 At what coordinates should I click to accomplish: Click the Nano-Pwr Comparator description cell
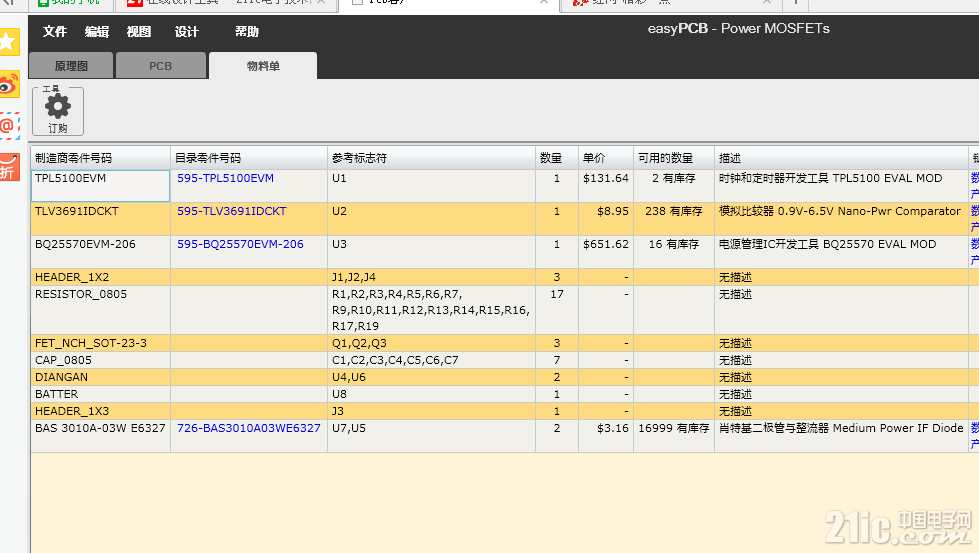click(x=841, y=219)
